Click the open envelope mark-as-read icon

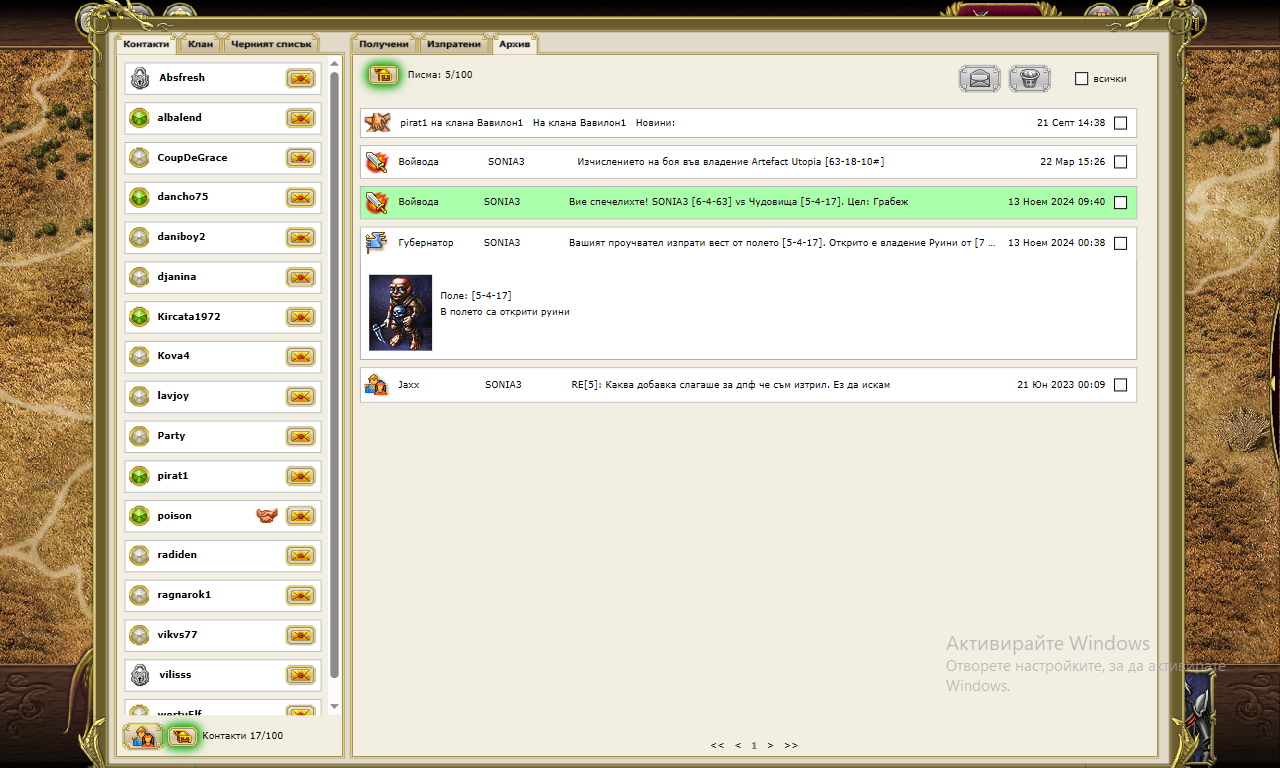click(x=979, y=78)
